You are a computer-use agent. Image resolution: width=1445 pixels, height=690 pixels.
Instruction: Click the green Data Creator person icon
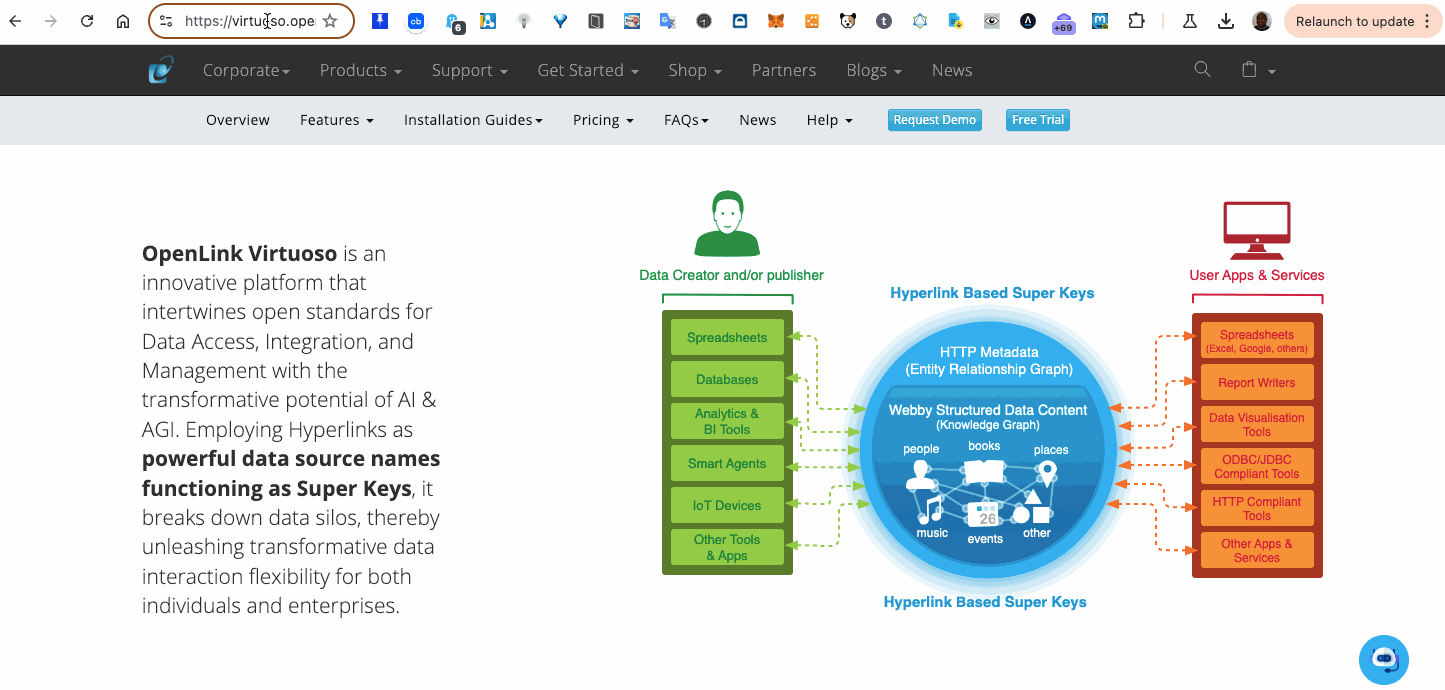pyautogui.click(x=727, y=224)
